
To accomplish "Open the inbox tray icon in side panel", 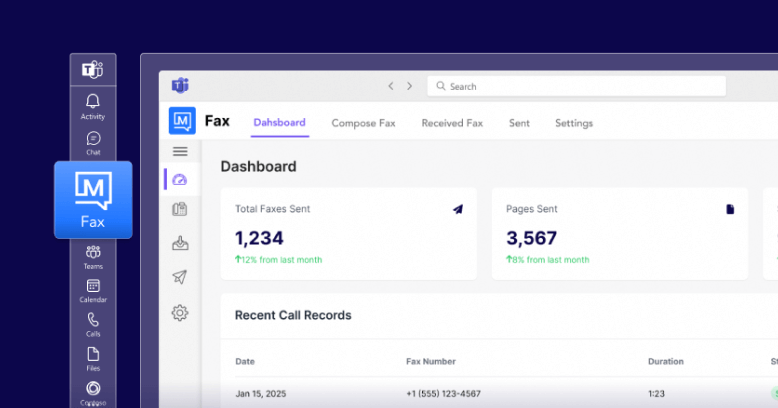I will [180, 243].
